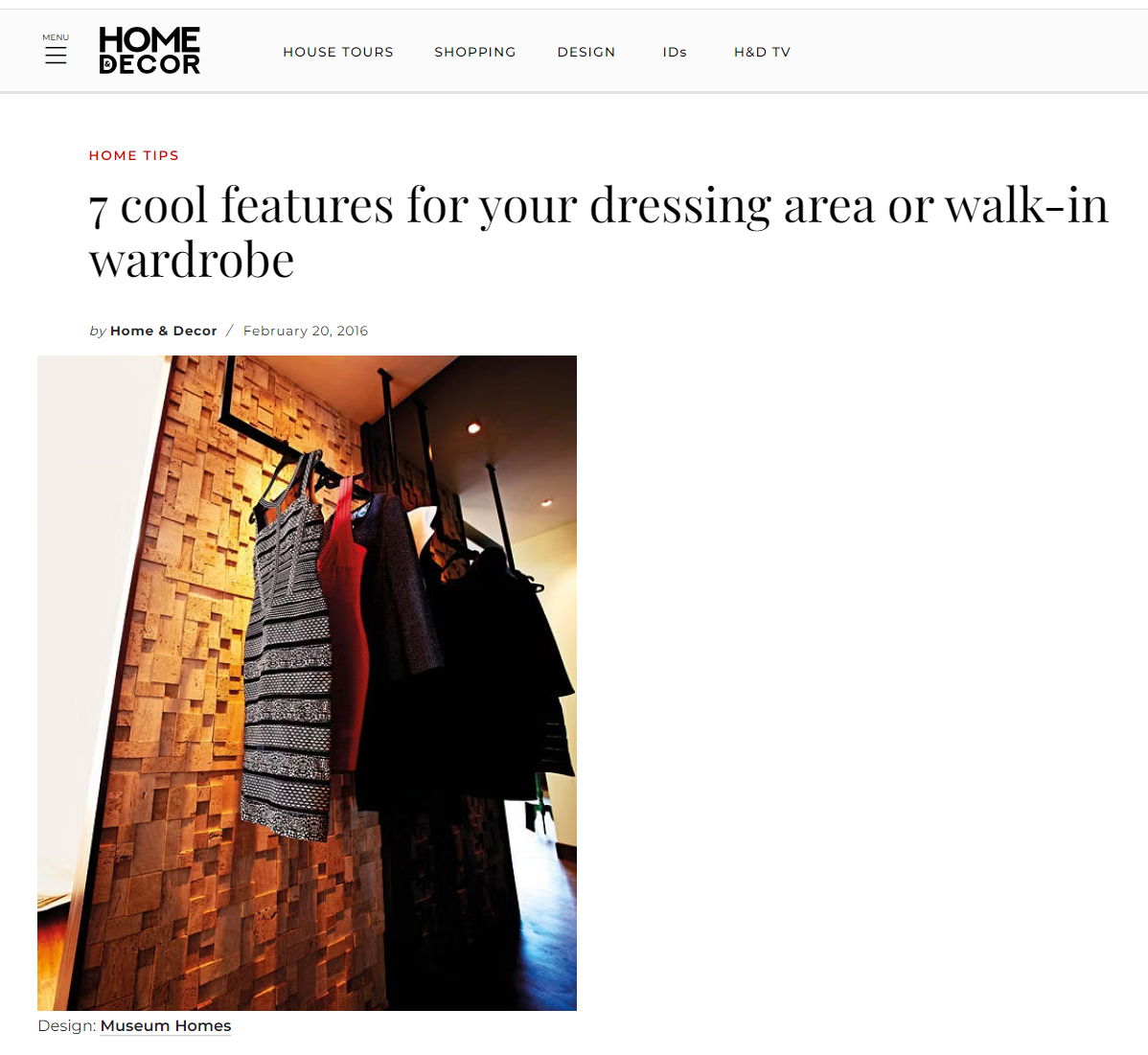Open the hamburger menu icon
This screenshot has width=1148, height=1055.
pos(56,55)
